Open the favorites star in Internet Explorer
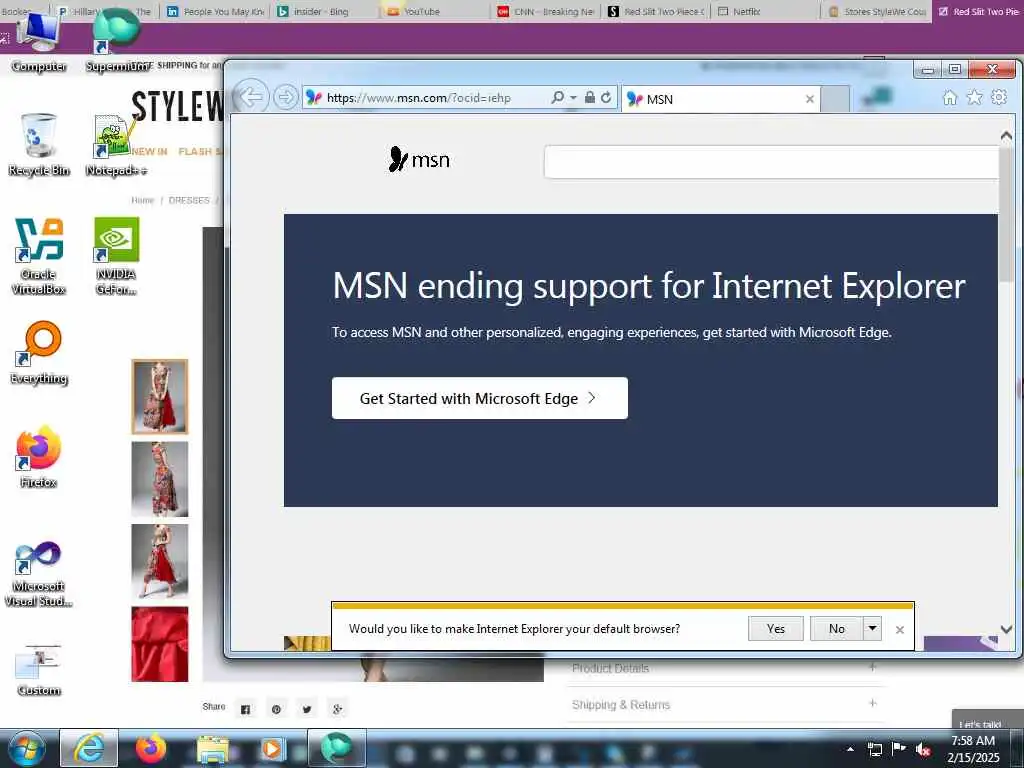The width and height of the screenshot is (1024, 768). point(974,98)
